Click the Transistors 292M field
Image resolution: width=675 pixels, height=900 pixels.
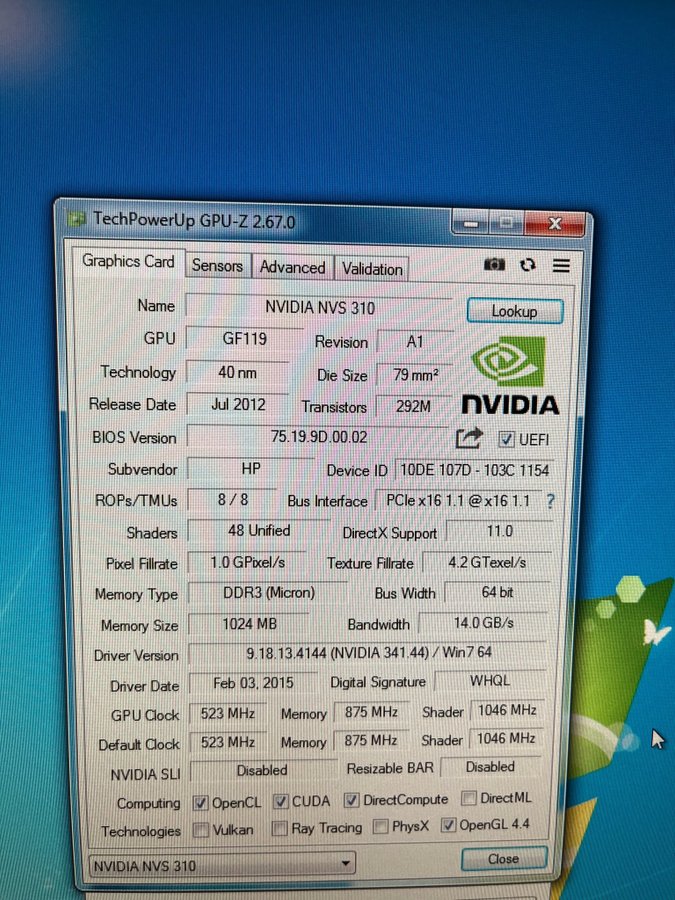point(413,407)
